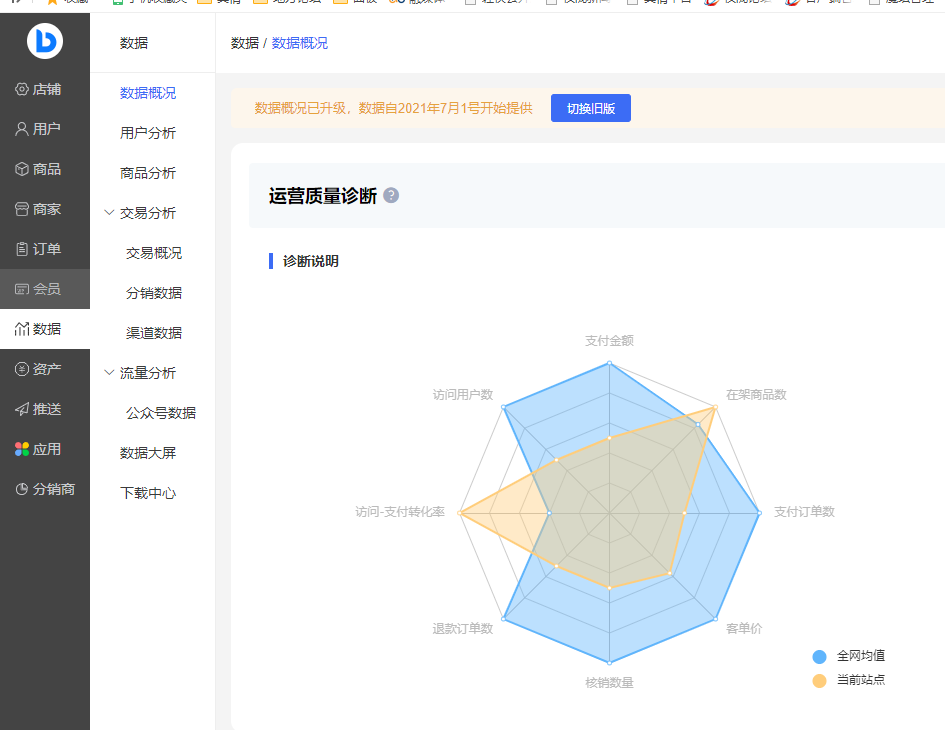This screenshot has height=730, width=945.
Task: Click the 订单 clipboard icon in sidebar
Action: [22, 249]
